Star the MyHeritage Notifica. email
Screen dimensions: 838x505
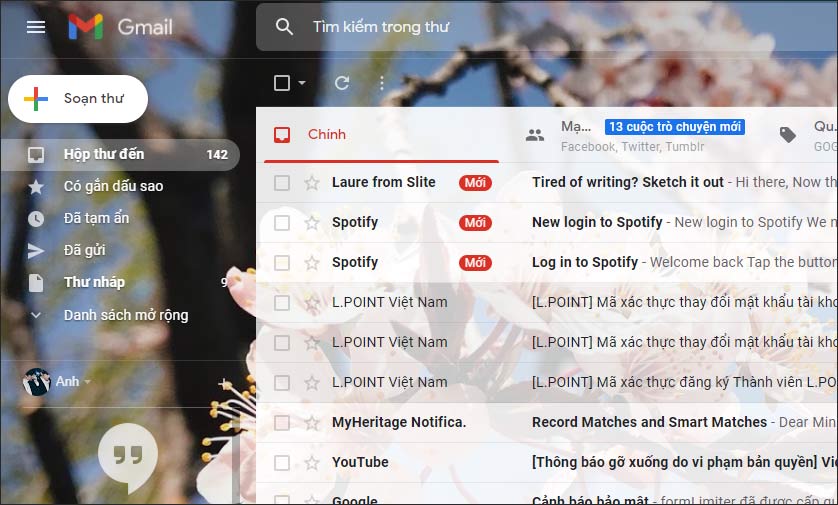click(312, 423)
